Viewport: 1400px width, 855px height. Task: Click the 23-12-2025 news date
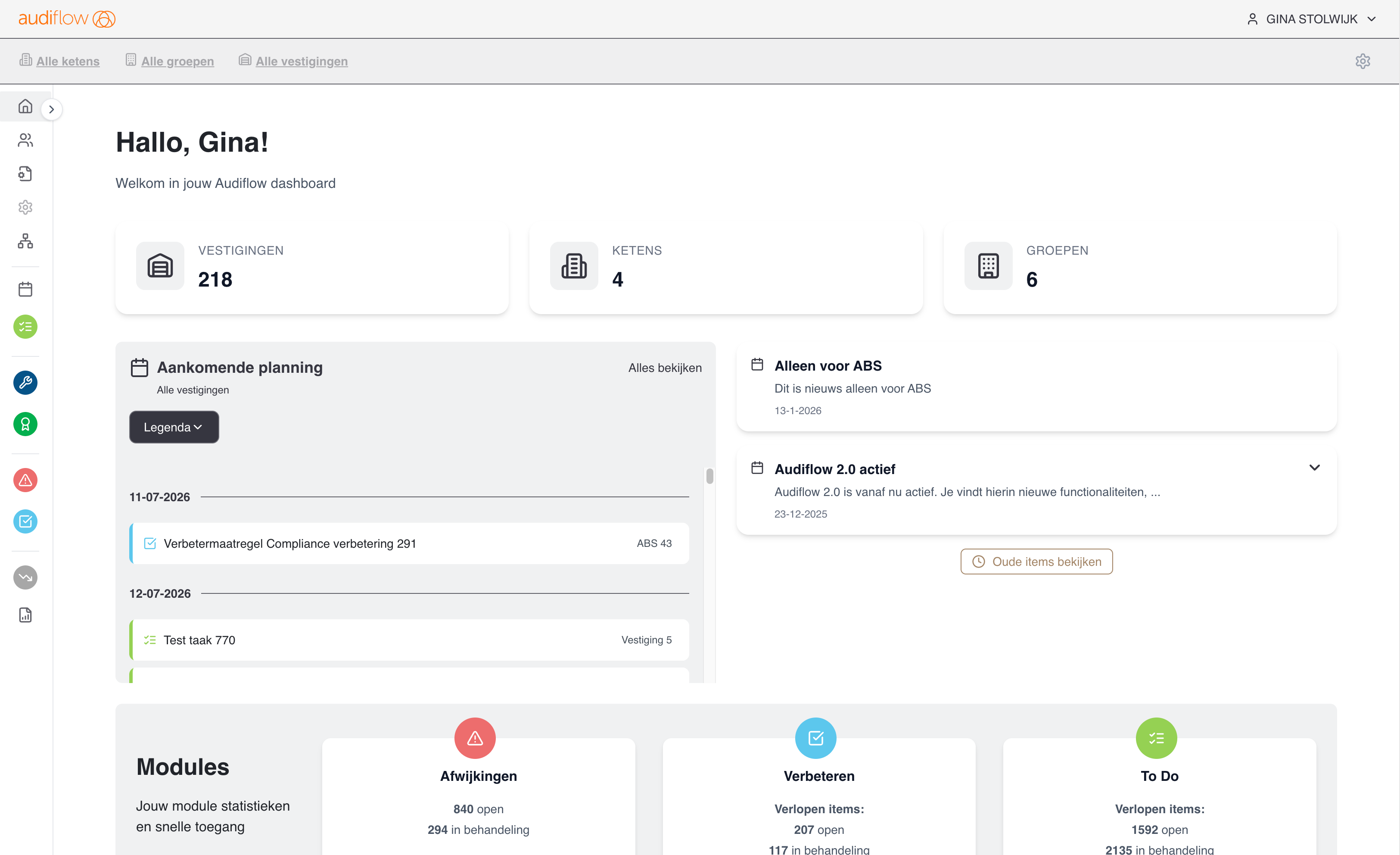coord(800,514)
